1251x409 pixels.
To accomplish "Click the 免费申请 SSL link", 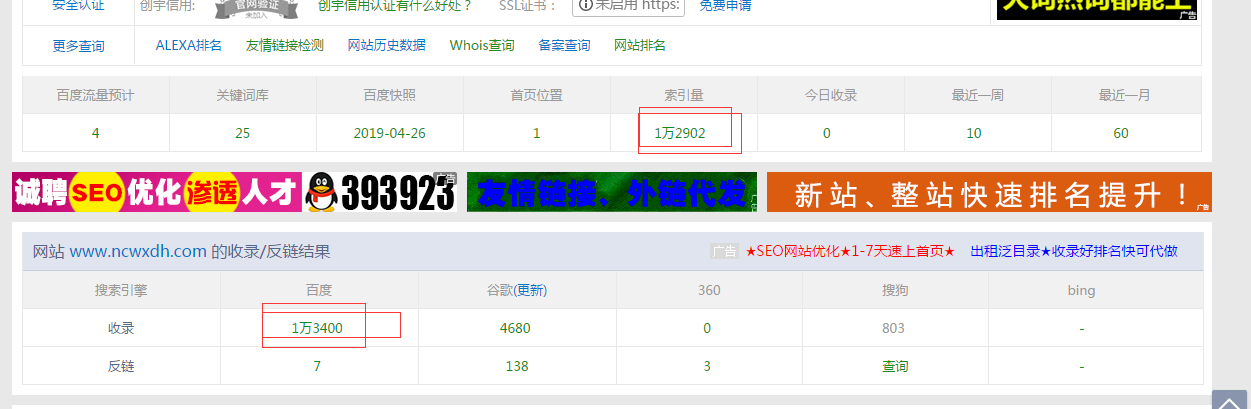I will (x=725, y=6).
